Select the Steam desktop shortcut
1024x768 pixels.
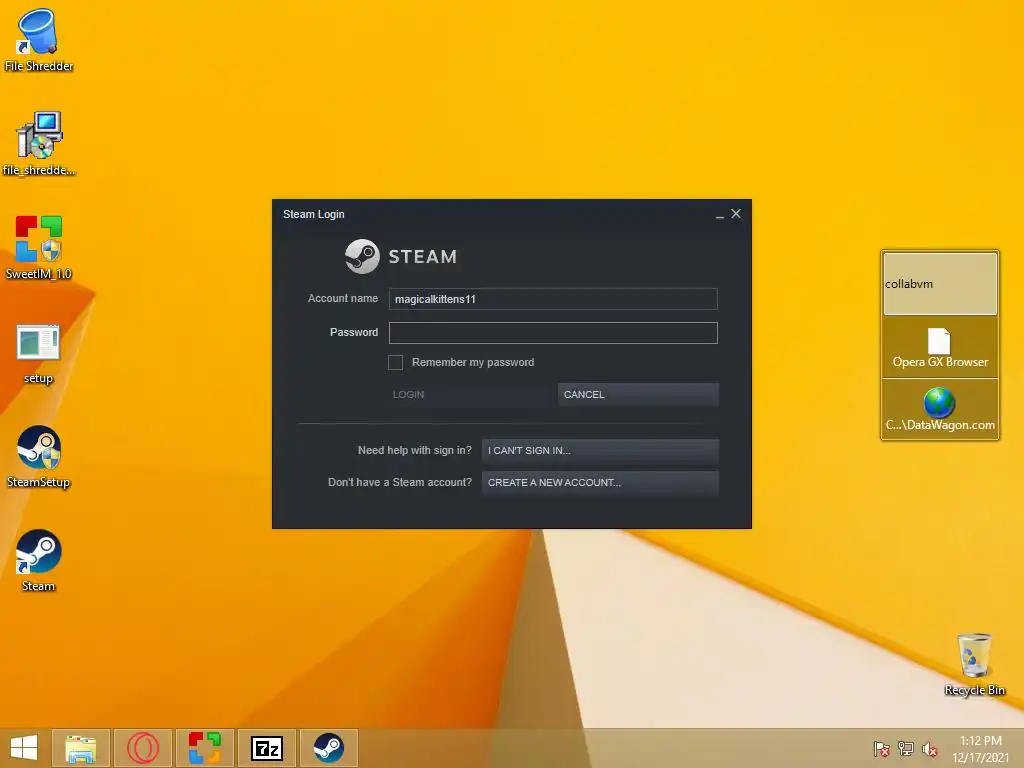(x=38, y=560)
